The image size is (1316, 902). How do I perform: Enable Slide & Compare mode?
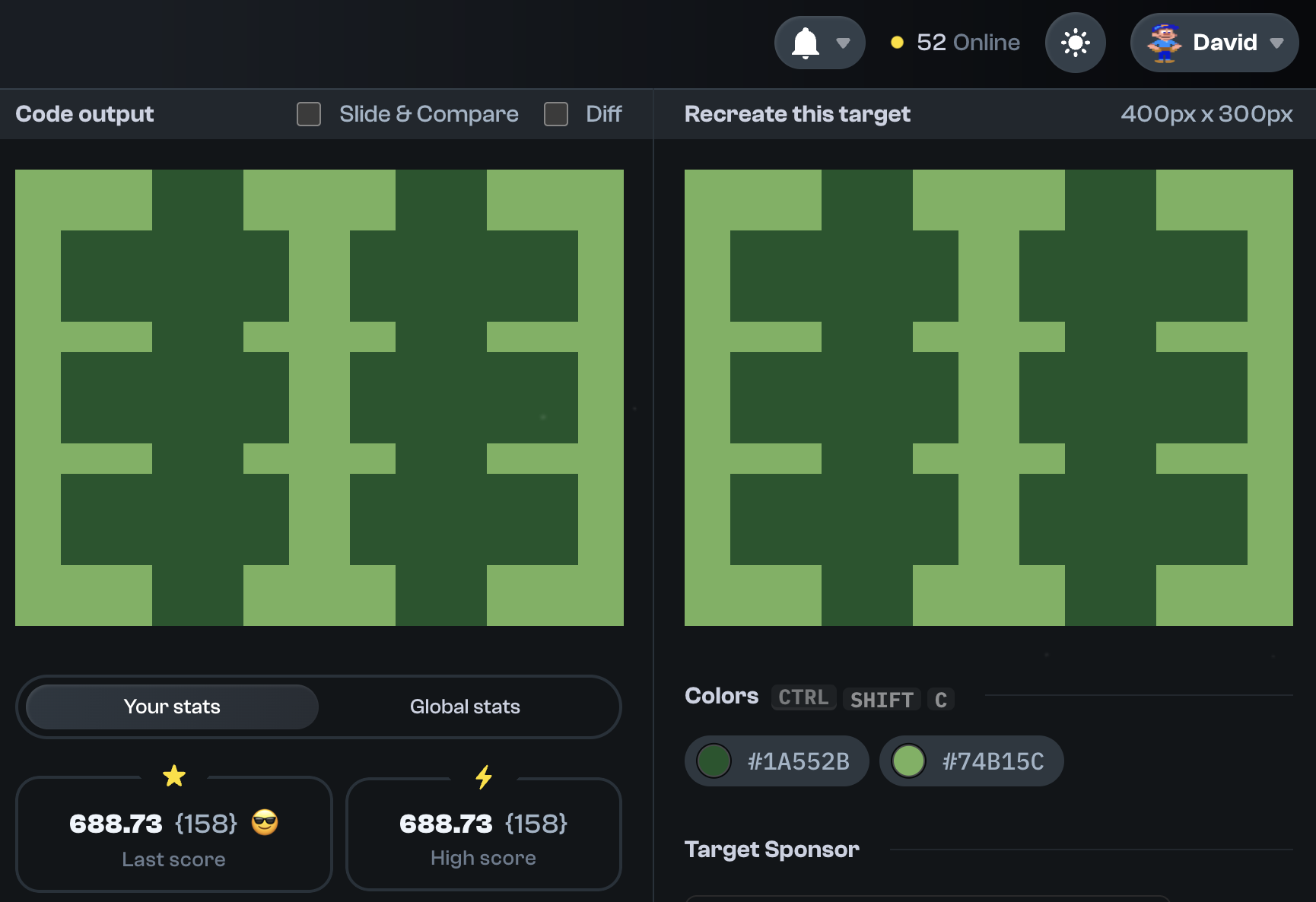[x=309, y=113]
